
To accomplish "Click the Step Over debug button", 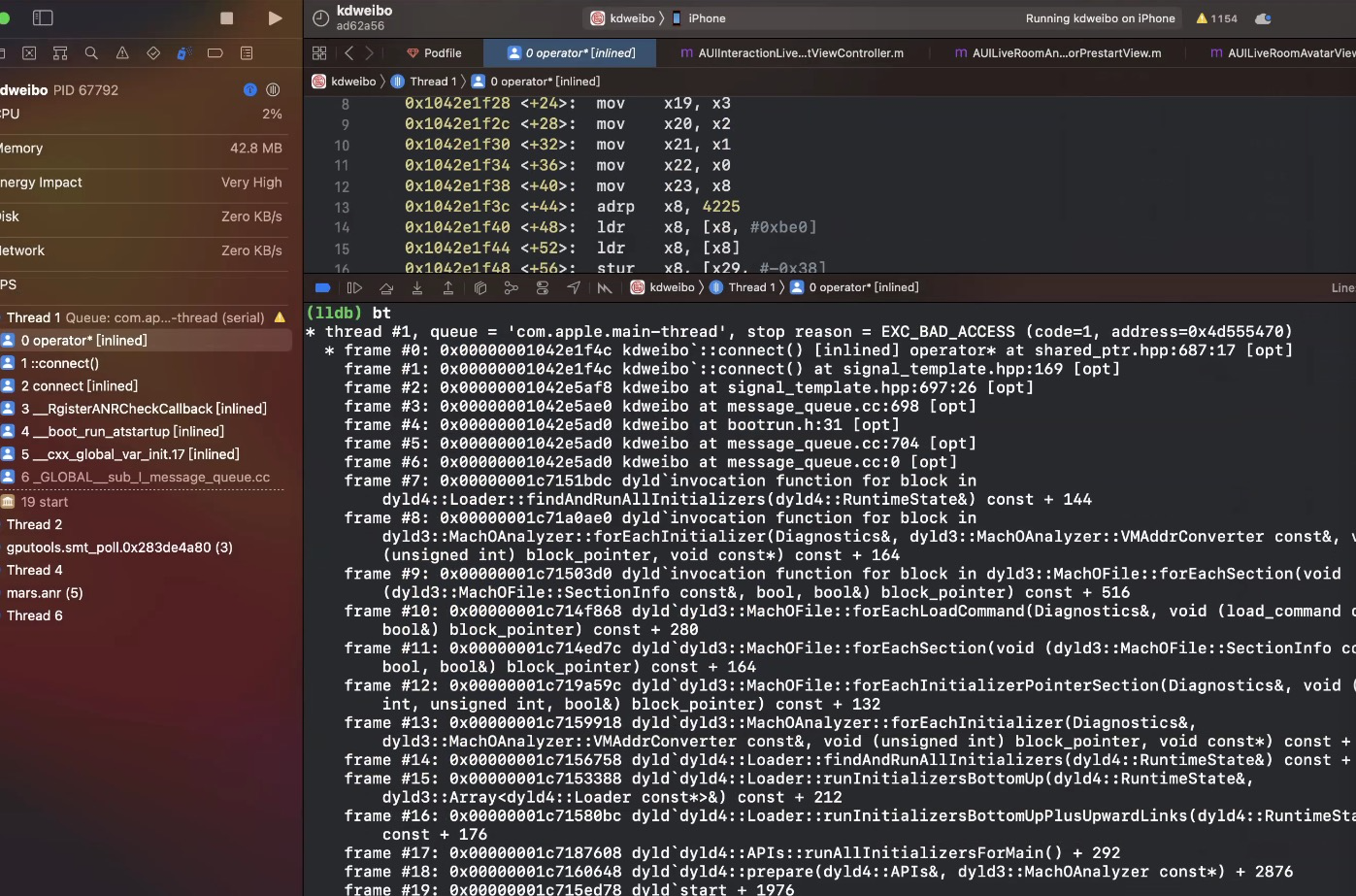I will pos(385,287).
